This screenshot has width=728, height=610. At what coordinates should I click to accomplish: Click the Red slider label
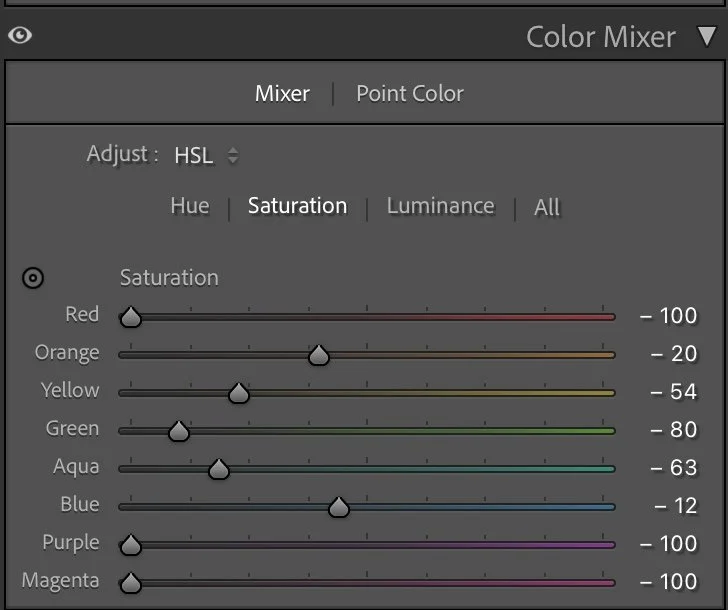82,314
